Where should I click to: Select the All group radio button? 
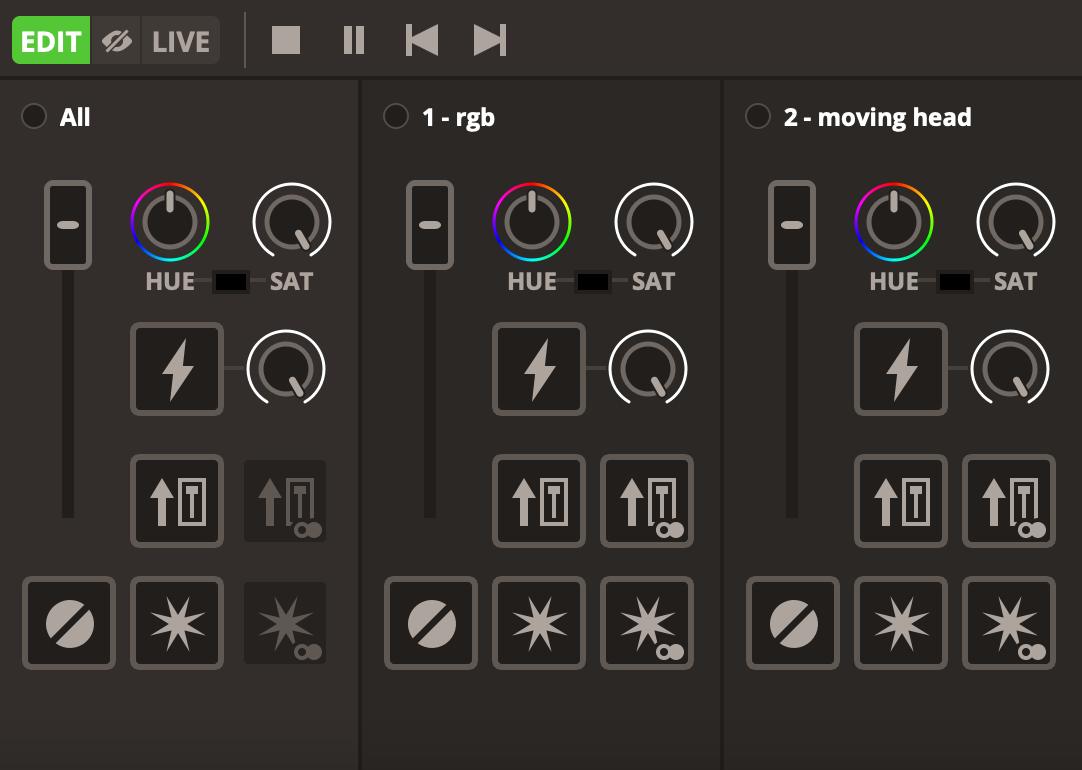[34, 117]
